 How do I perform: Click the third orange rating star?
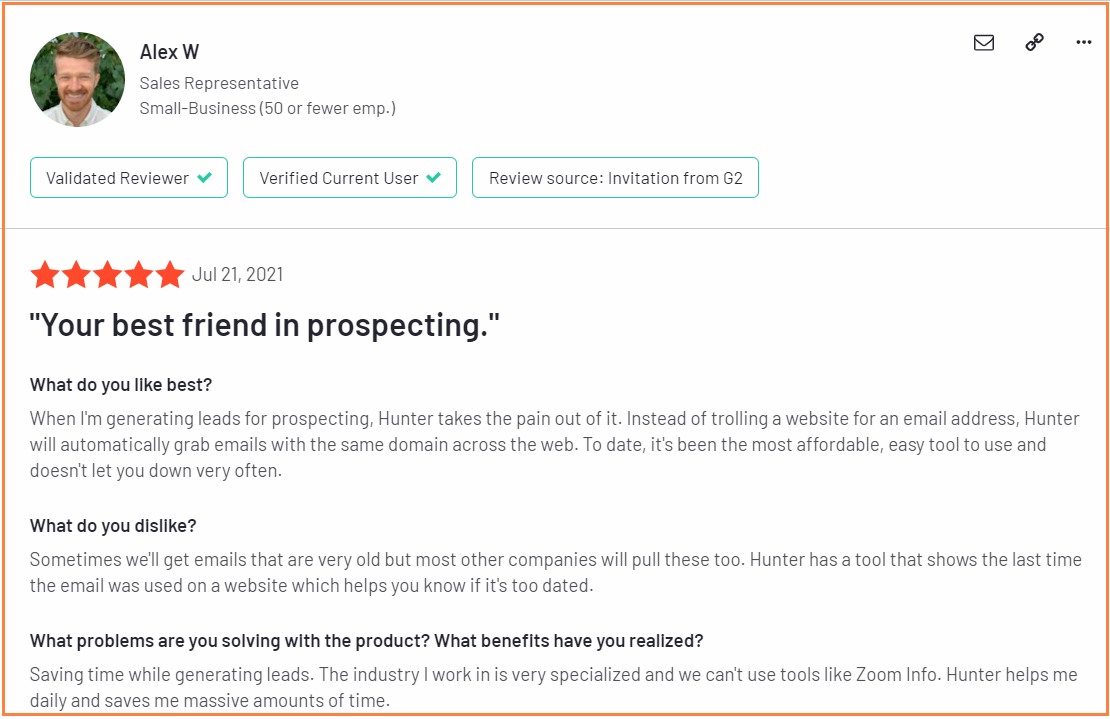(x=108, y=275)
